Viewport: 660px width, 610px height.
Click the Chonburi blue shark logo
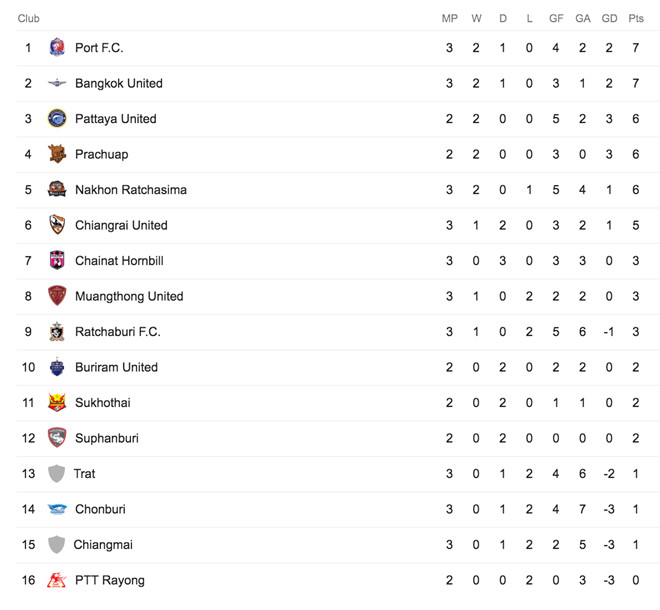(57, 509)
